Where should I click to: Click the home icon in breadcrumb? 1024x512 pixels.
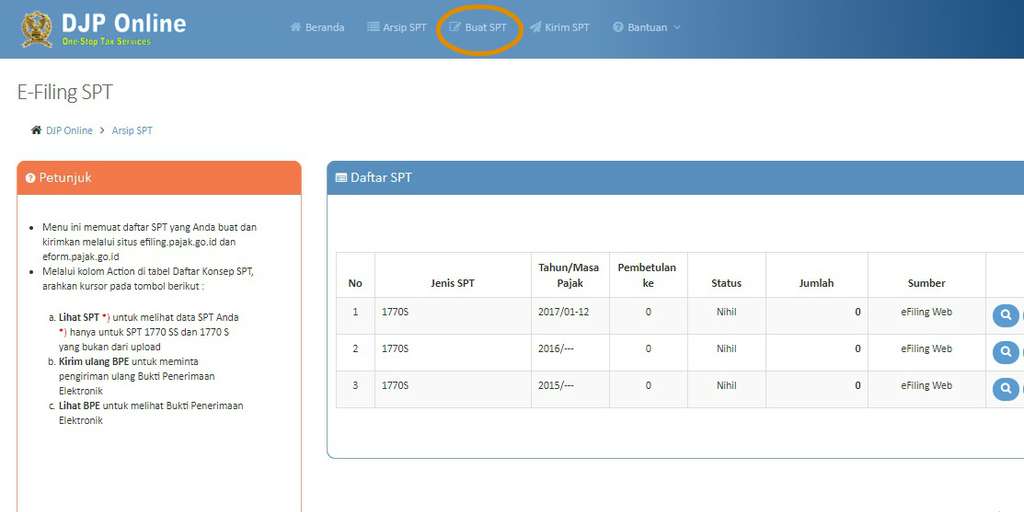coord(36,131)
